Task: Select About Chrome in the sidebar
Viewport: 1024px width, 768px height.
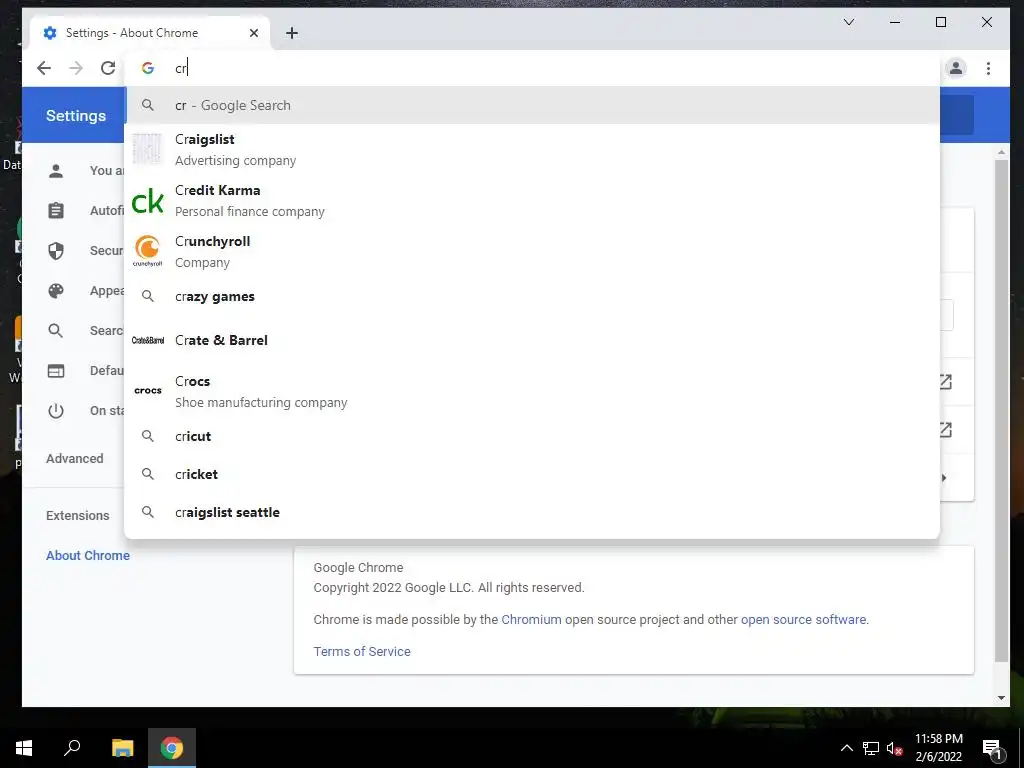Action: pos(88,555)
